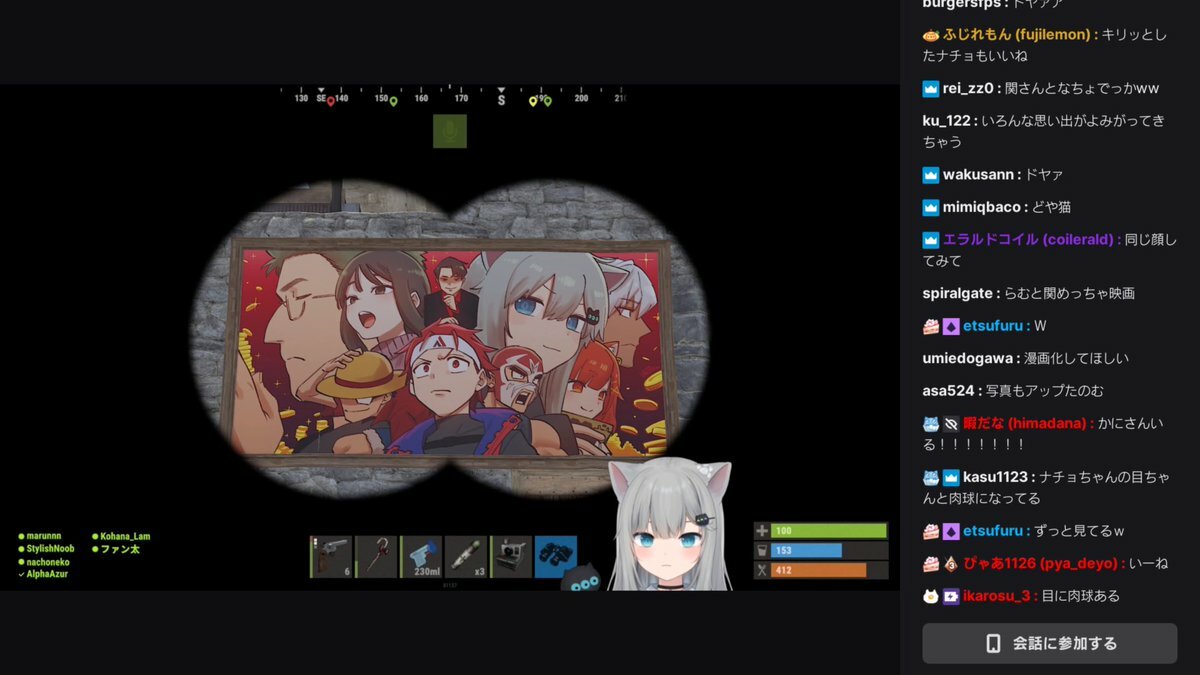Click the blue cat badge beside kasu1123
Image resolution: width=1200 pixels, height=675 pixels.
(x=931, y=477)
